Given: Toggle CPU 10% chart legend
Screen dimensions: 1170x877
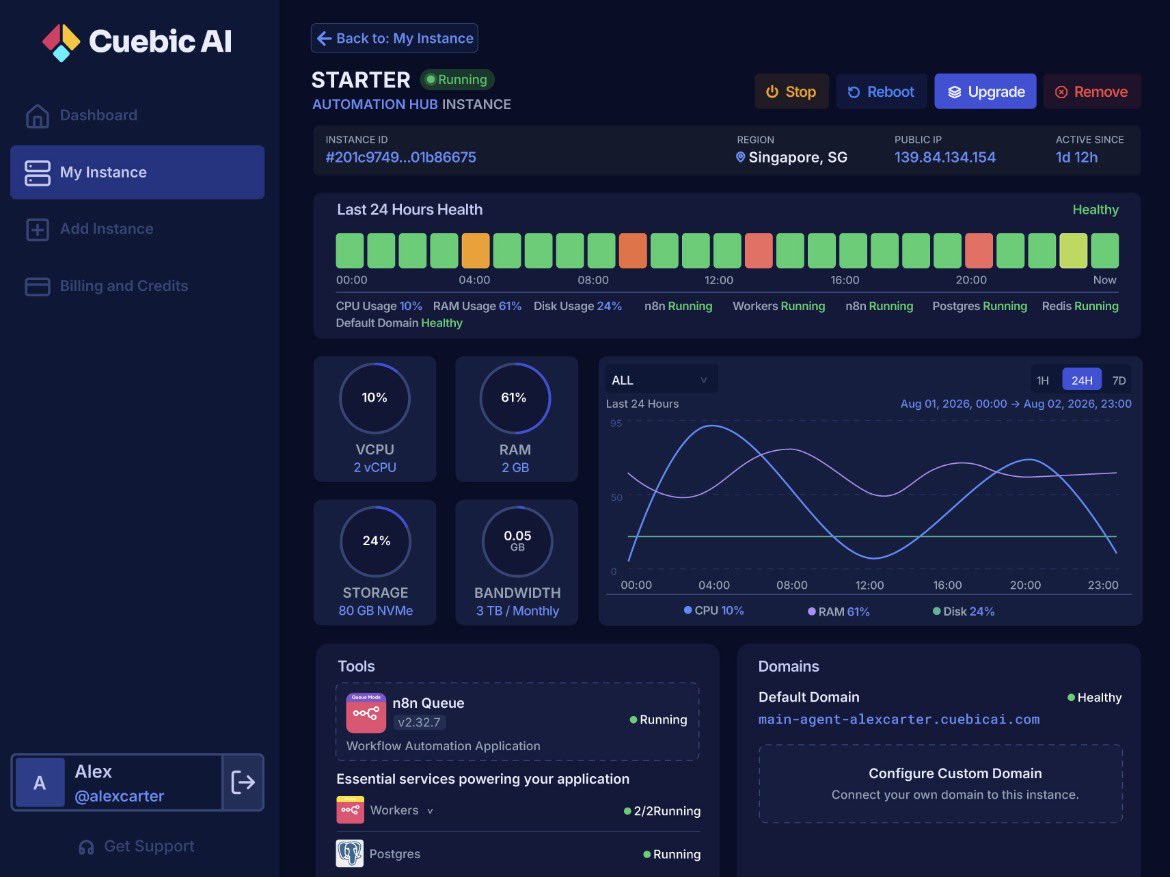Looking at the screenshot, I should (714, 611).
